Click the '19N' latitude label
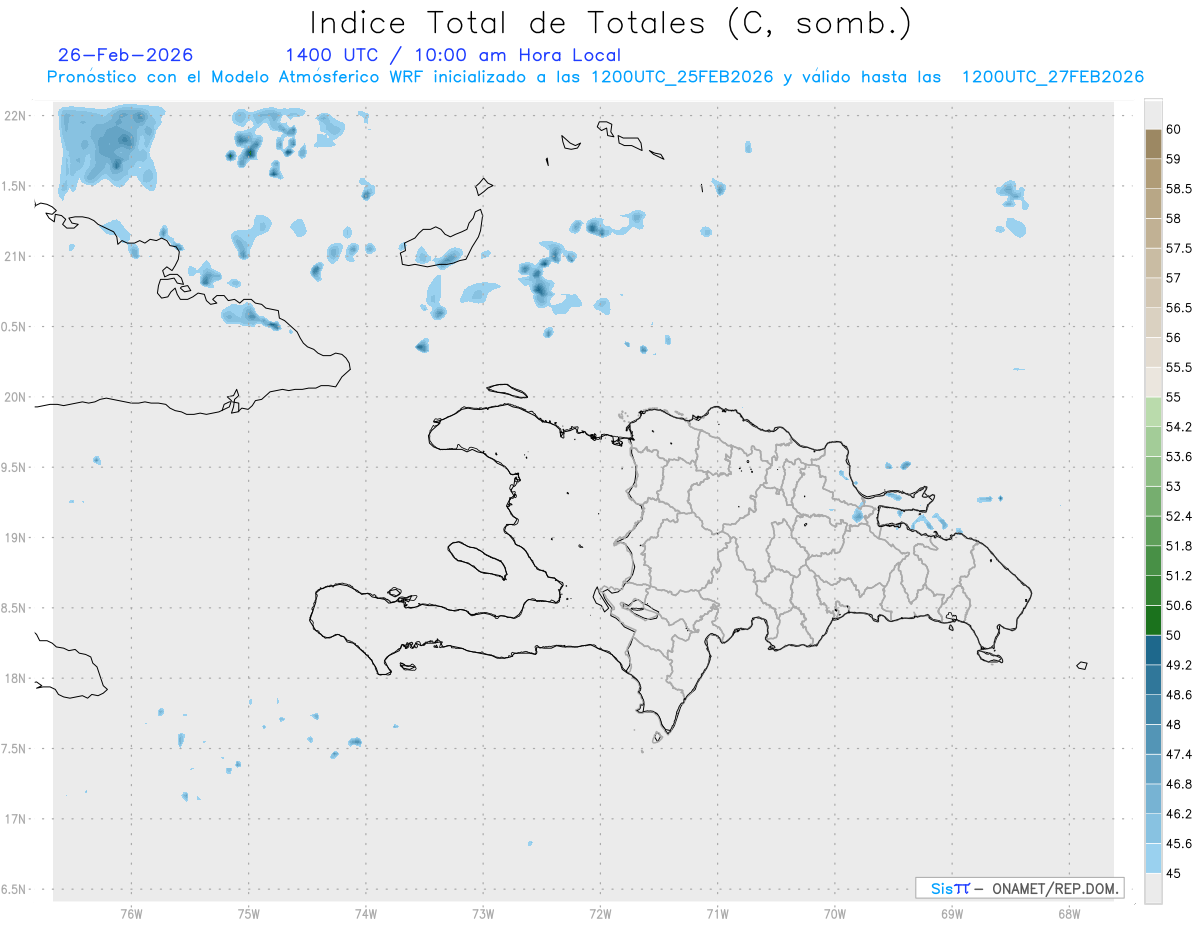The height and width of the screenshot is (927, 1200). [x=16, y=538]
